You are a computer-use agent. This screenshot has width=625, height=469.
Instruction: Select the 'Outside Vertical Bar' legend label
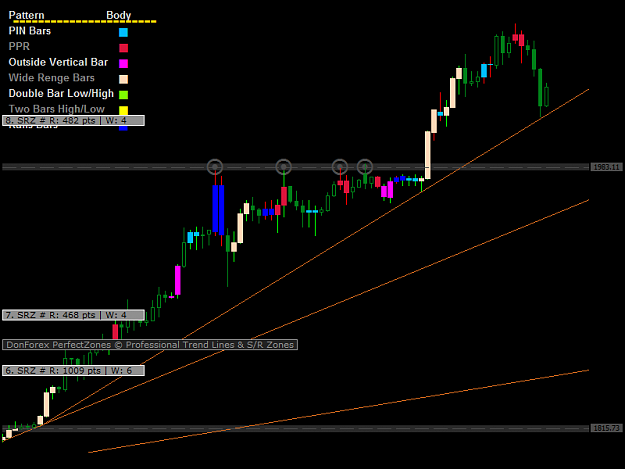point(58,62)
